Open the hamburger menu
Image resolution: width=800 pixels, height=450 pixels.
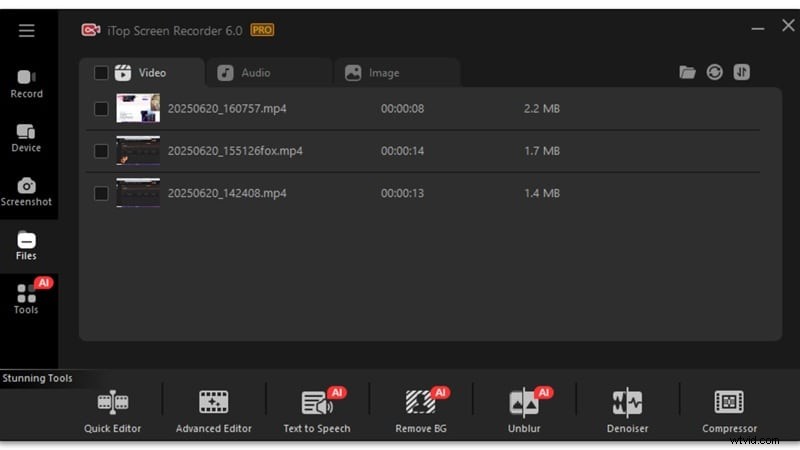[27, 31]
